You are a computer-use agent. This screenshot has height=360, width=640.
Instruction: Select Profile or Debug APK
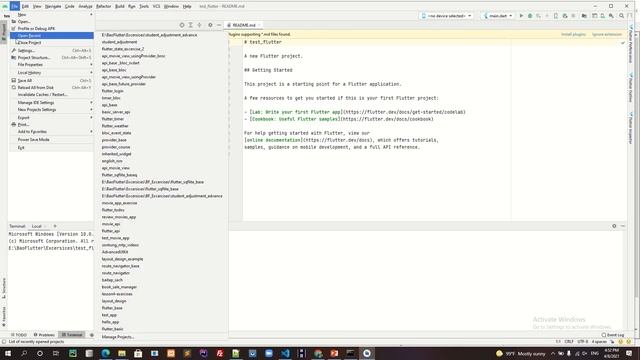(x=51, y=29)
